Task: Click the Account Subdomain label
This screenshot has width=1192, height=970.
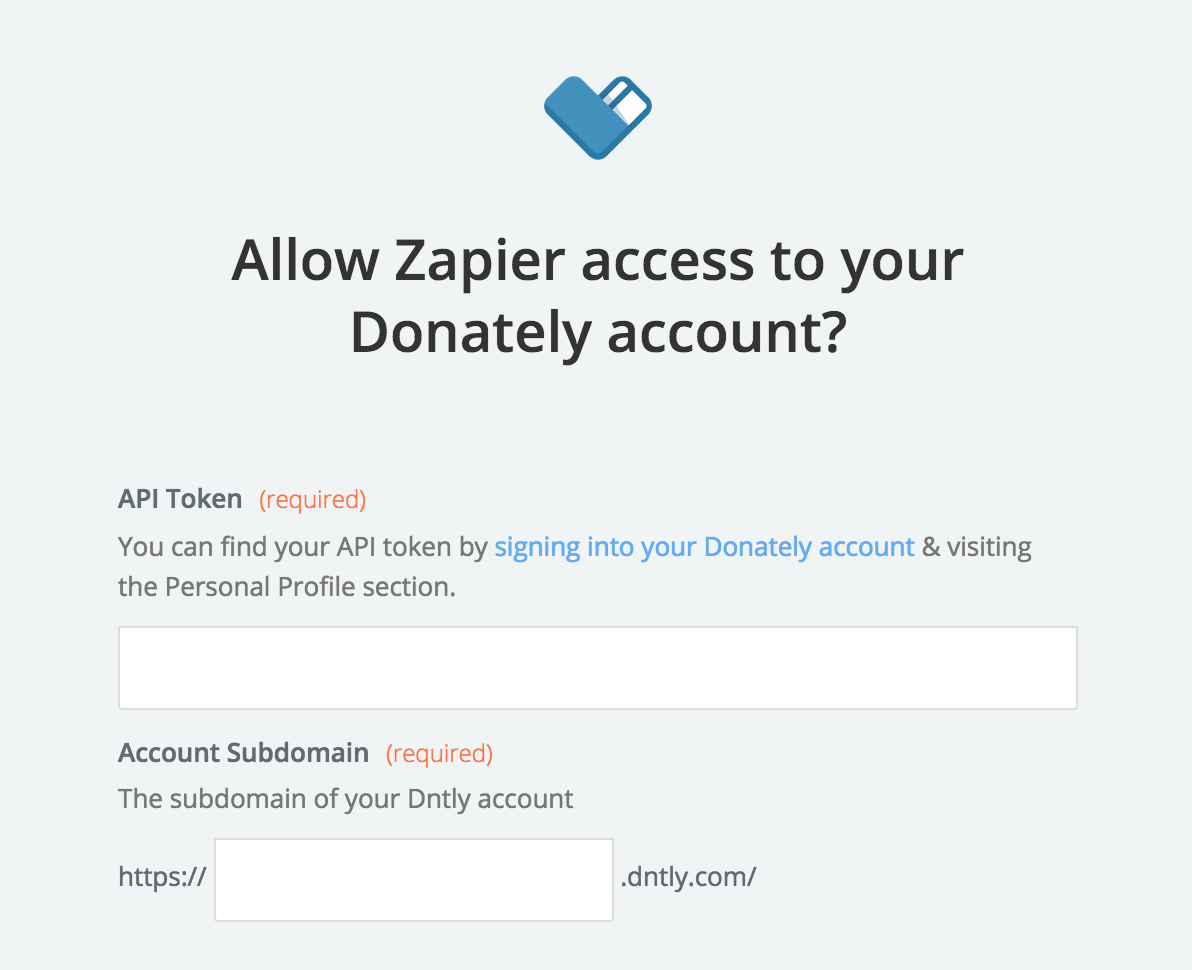Action: coord(243,753)
